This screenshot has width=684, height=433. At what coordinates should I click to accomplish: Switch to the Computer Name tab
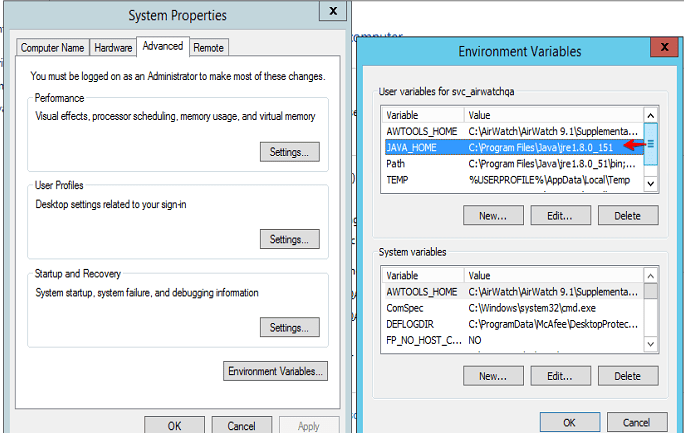point(53,47)
